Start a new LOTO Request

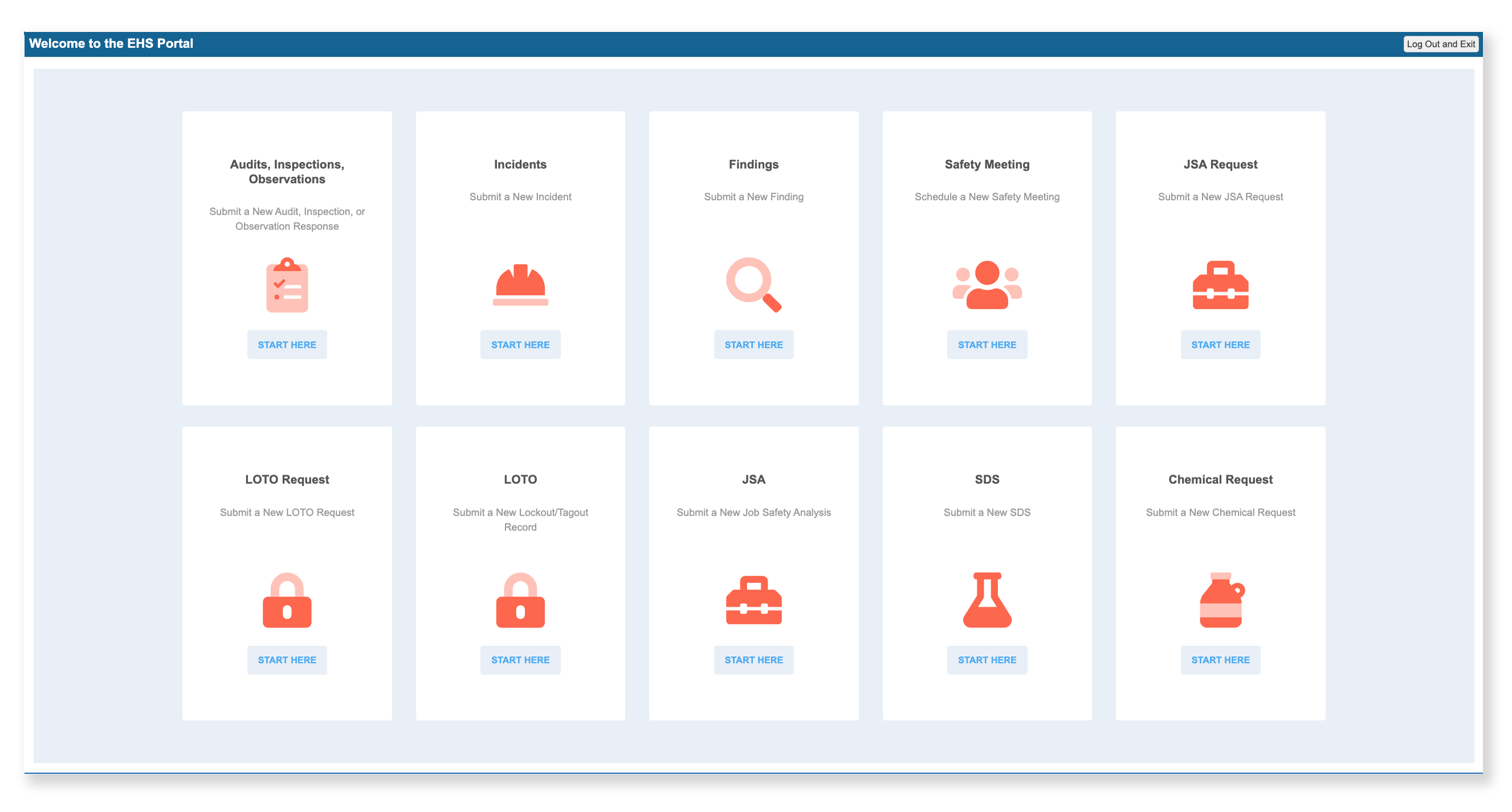(287, 659)
